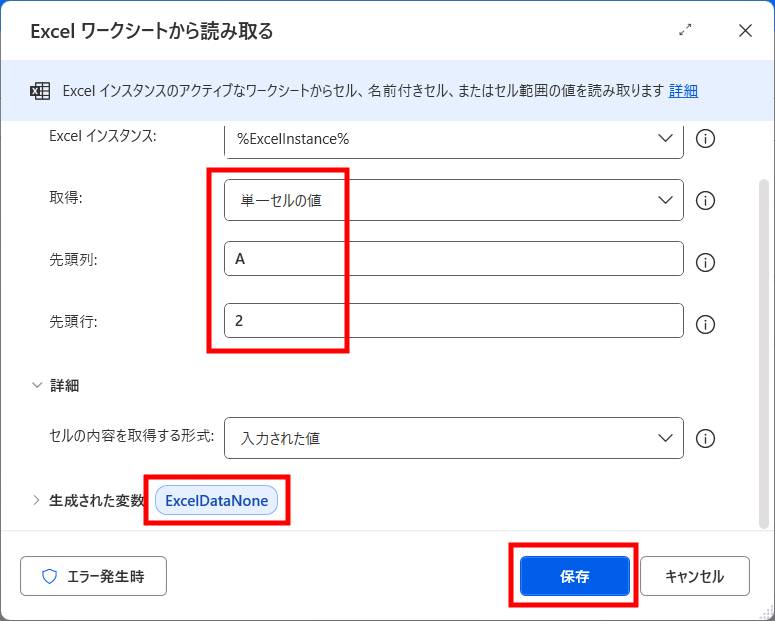Click the expand dialog arrows icon
775x621 pixels.
point(685,30)
